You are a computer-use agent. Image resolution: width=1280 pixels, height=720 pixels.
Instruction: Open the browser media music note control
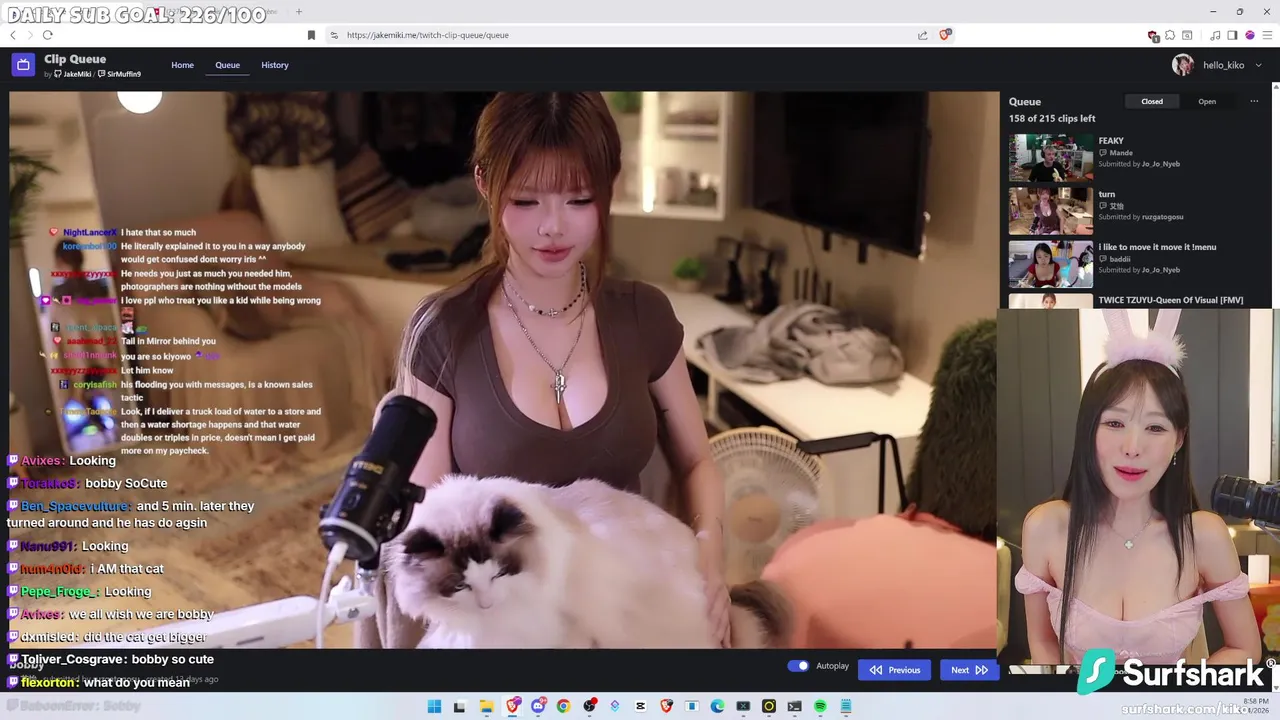pyautogui.click(x=1215, y=35)
